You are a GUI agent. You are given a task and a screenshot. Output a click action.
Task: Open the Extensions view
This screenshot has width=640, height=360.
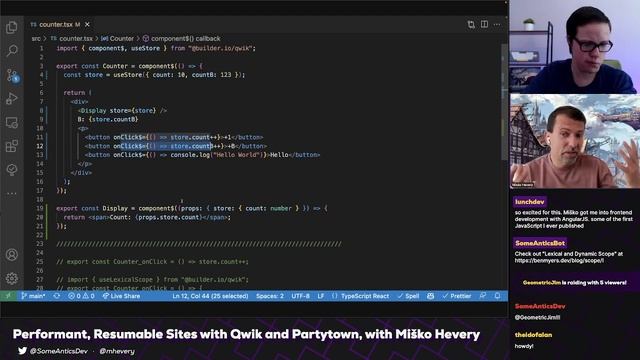click(x=12, y=146)
